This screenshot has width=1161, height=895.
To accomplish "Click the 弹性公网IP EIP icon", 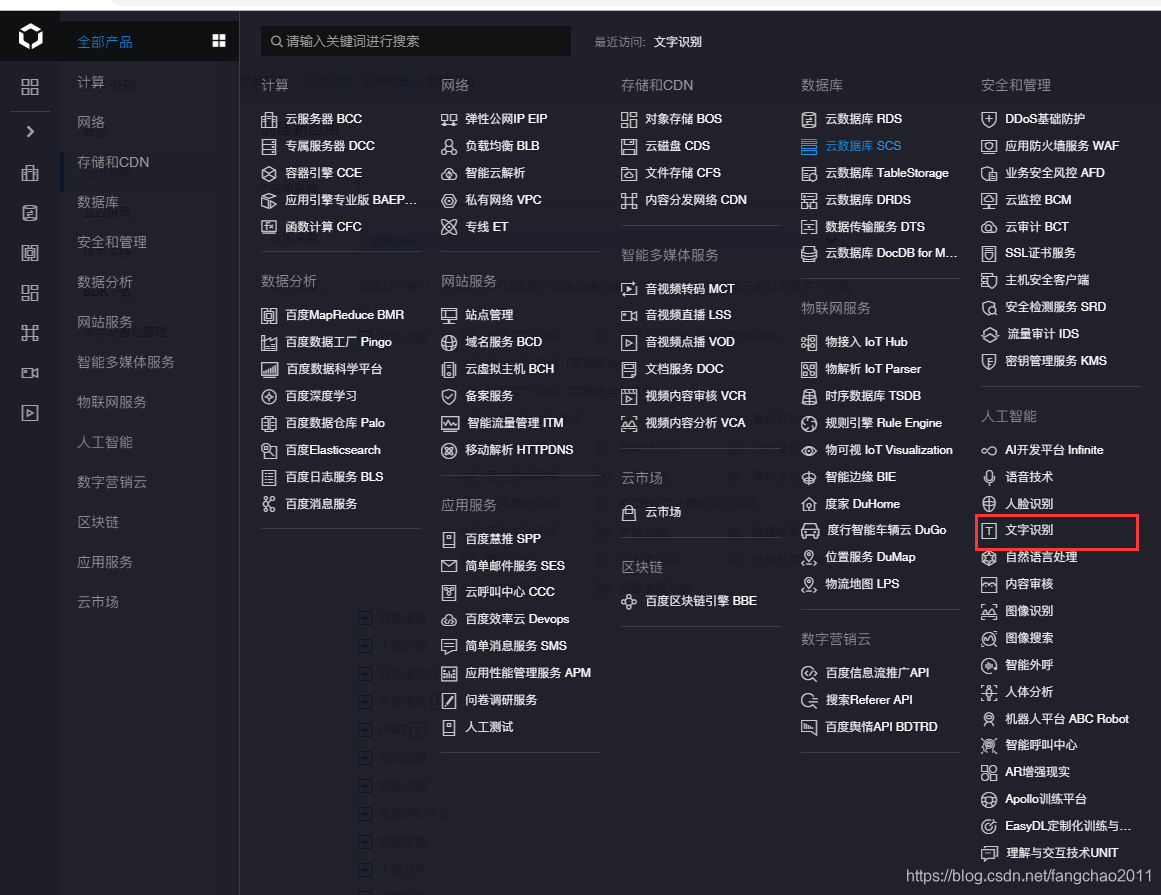I will point(449,120).
